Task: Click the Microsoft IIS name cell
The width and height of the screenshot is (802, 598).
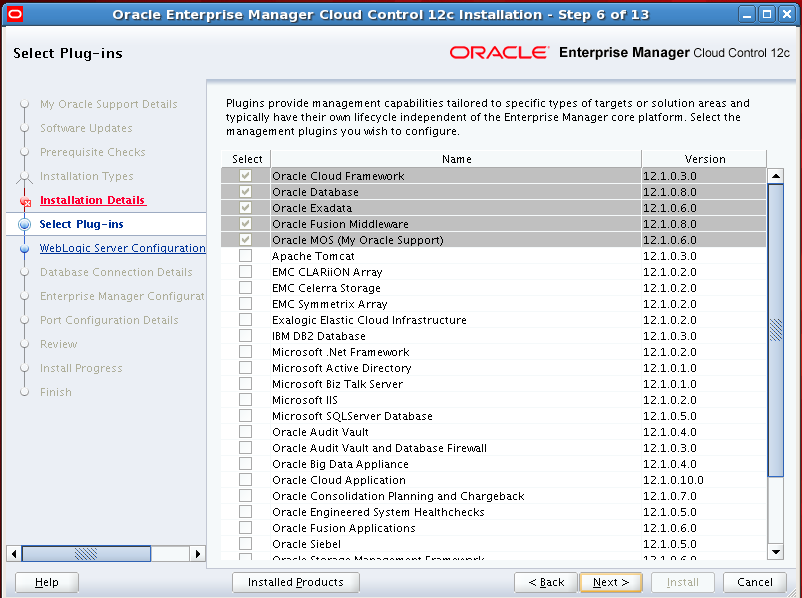Action: 456,400
